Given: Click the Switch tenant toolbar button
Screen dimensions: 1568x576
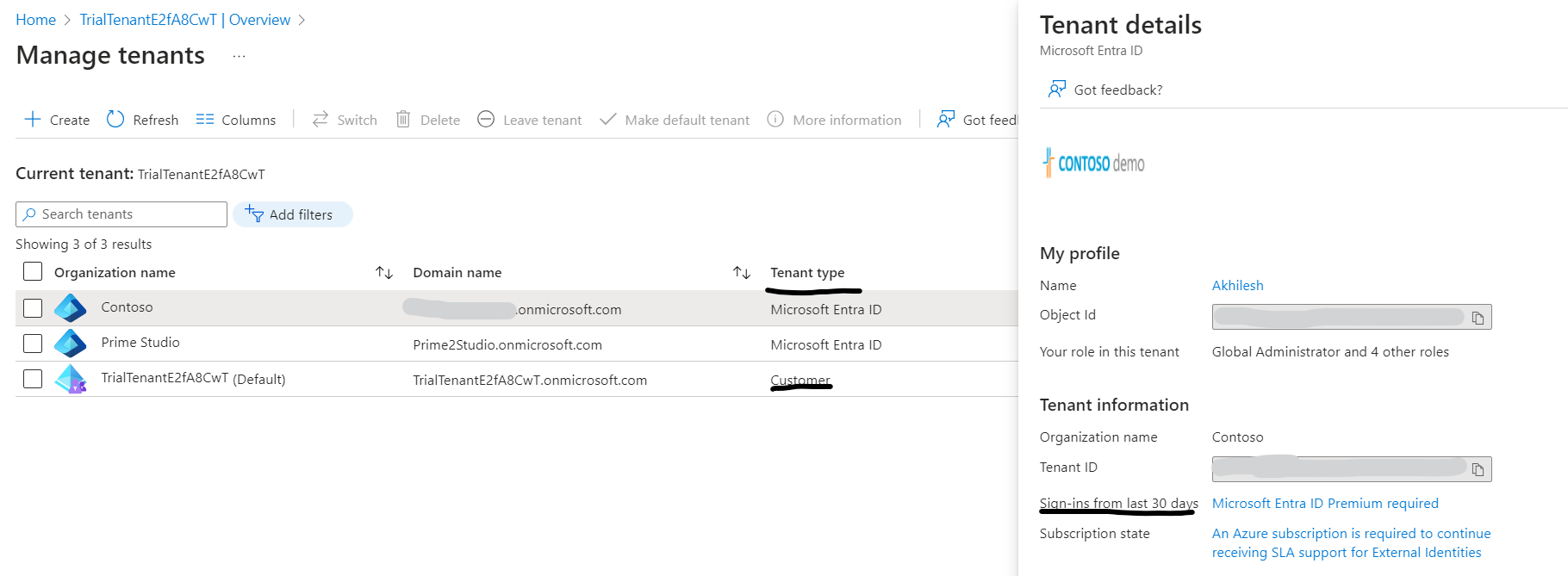Looking at the screenshot, I should (x=345, y=120).
